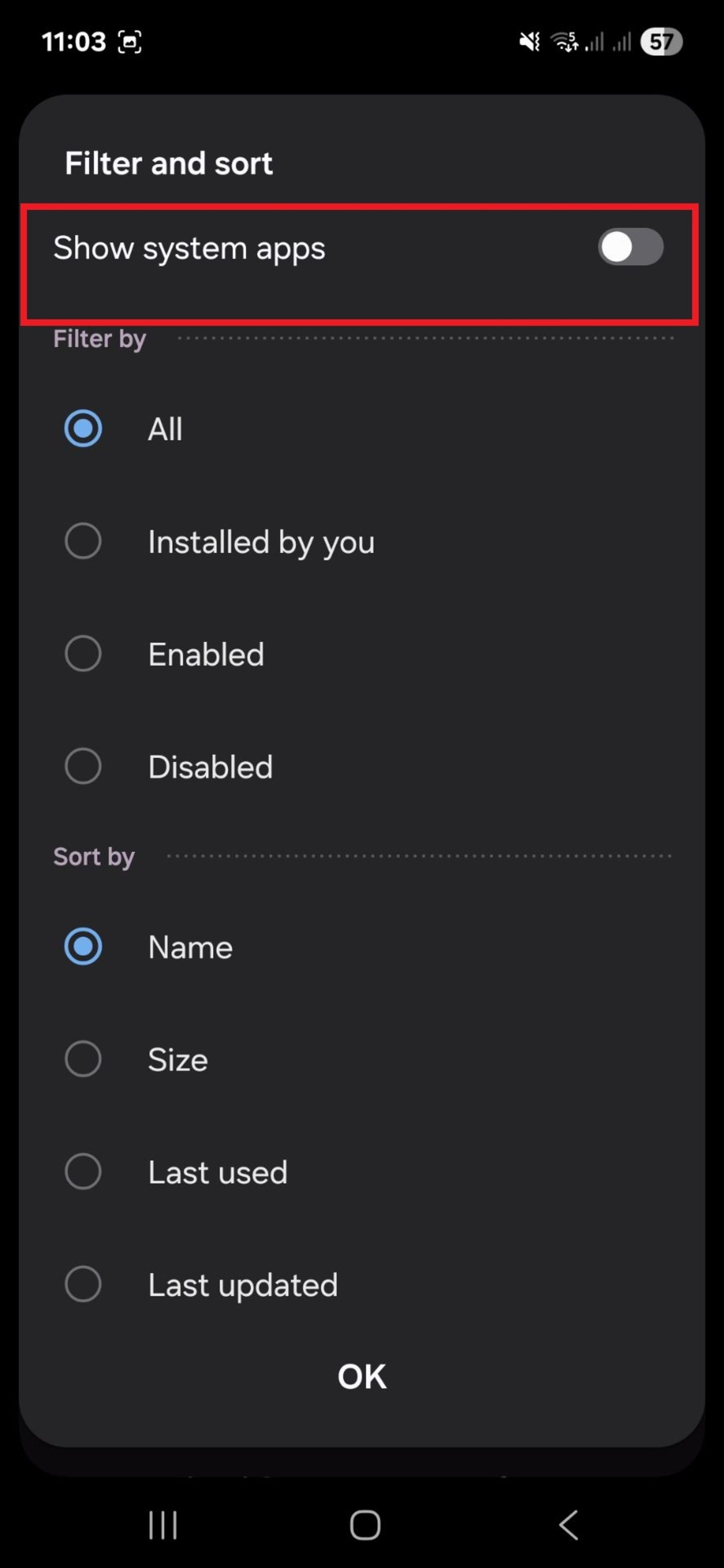Screen dimensions: 724x1568
Task: Filter apps by Disabled
Action: point(83,766)
